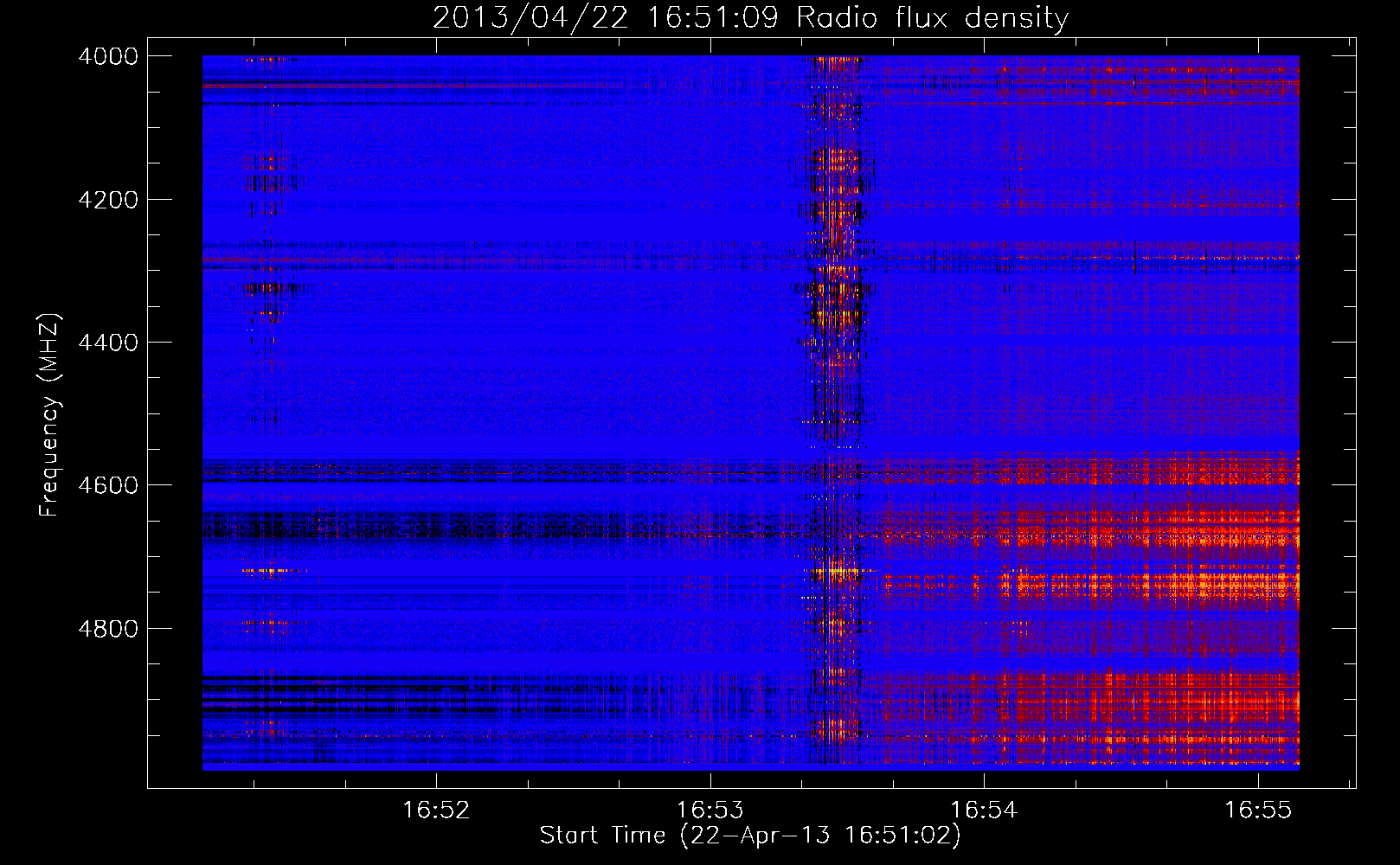Select the 4000 frequency axis label
Image resolution: width=1400 pixels, height=865 pixels.
108,56
